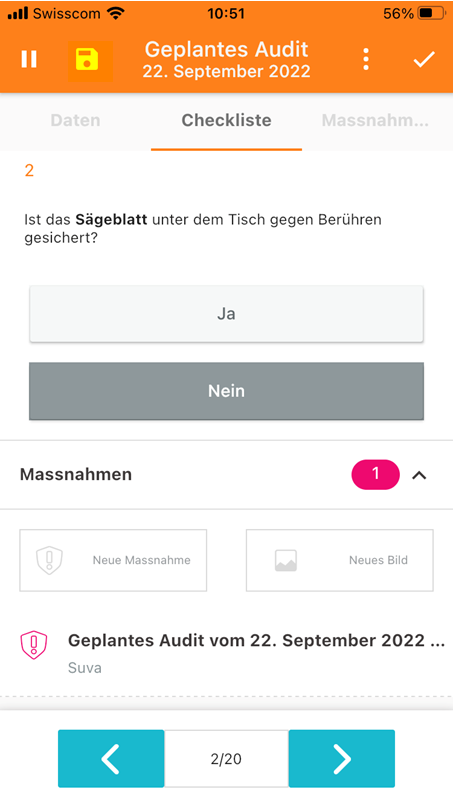Answer Nein to the Sägeblatt question
Viewport: 453px width, 811px height.
(x=226, y=391)
